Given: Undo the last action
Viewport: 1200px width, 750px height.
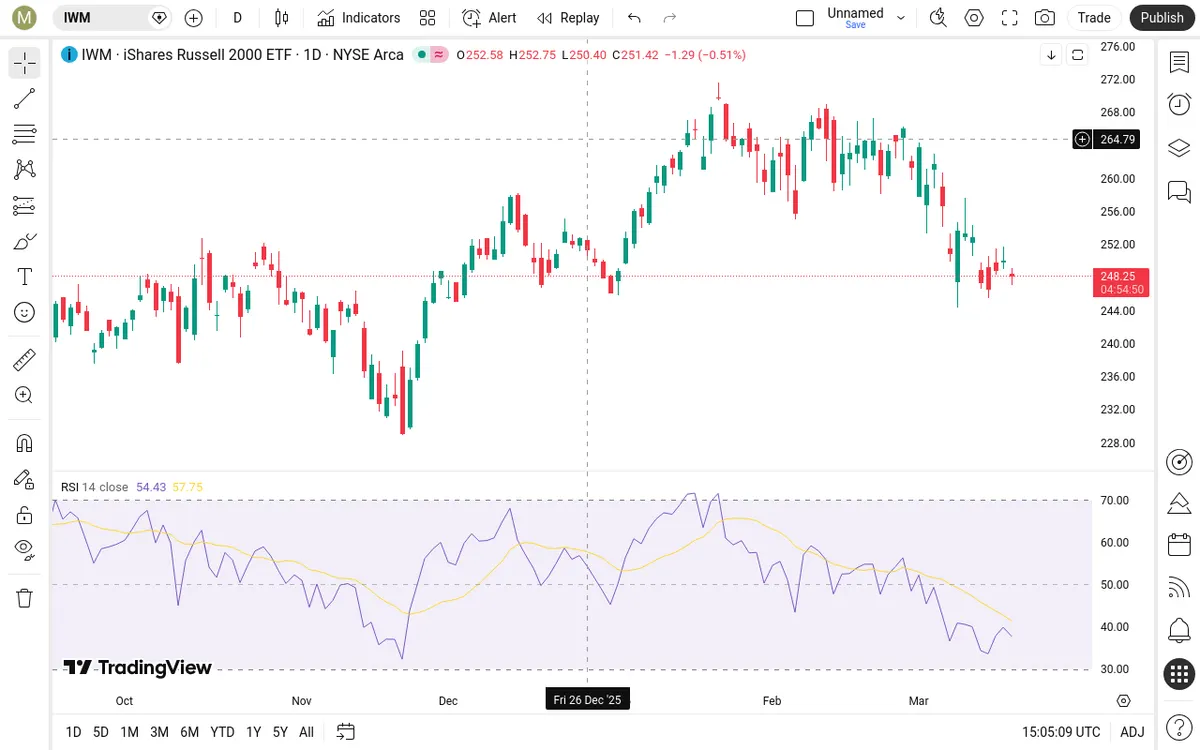Looking at the screenshot, I should click(x=634, y=18).
